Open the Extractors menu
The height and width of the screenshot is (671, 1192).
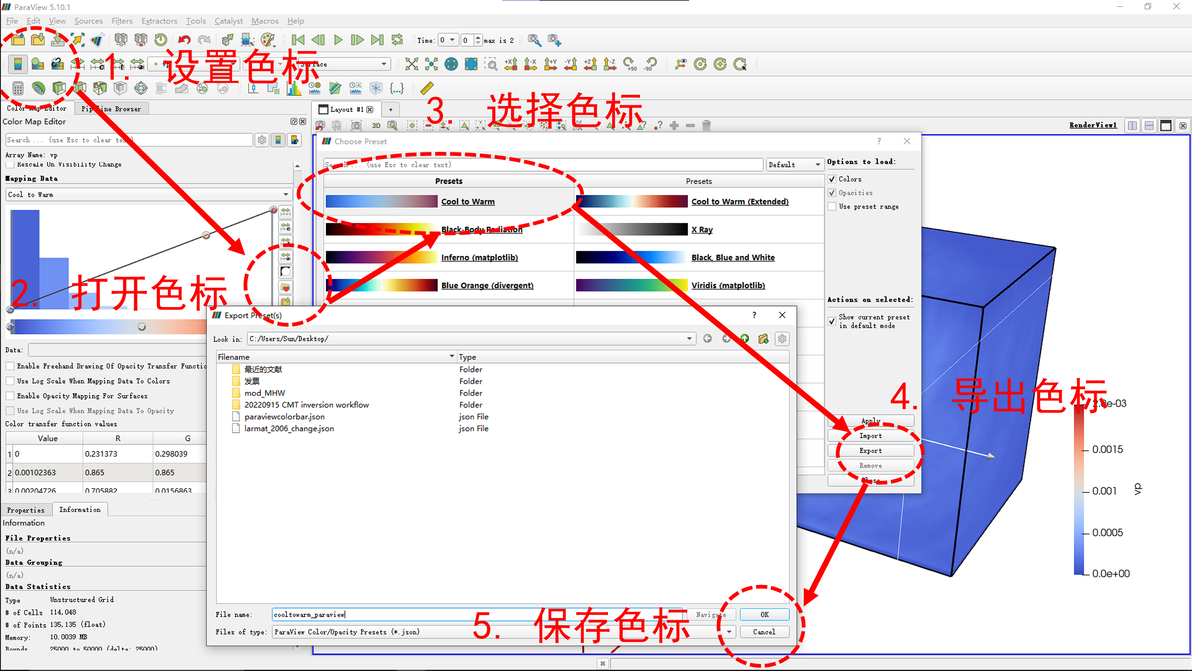point(159,21)
